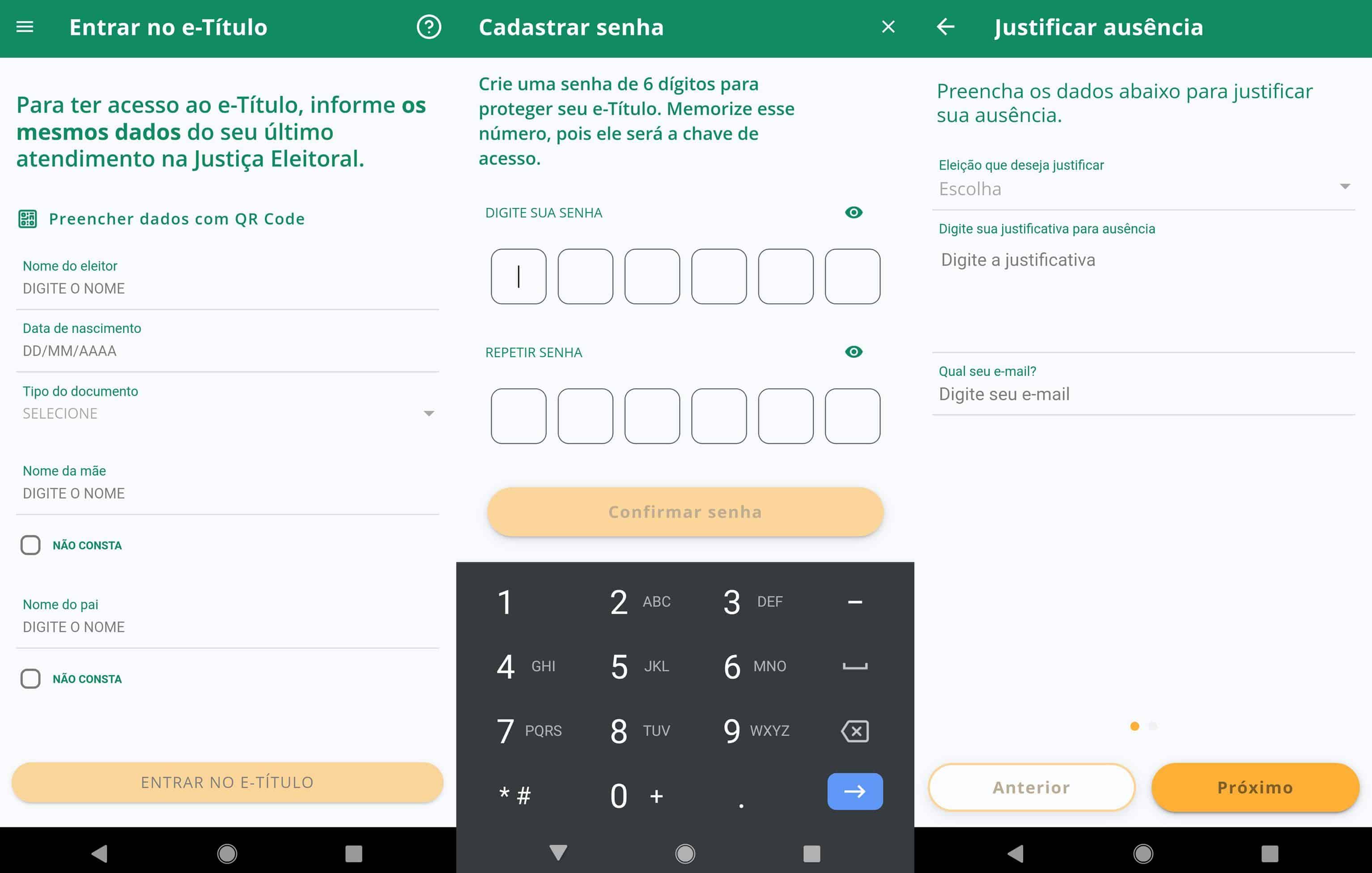
Task: Select first digit box of DIGITE SUA SENHA
Action: pos(518,277)
